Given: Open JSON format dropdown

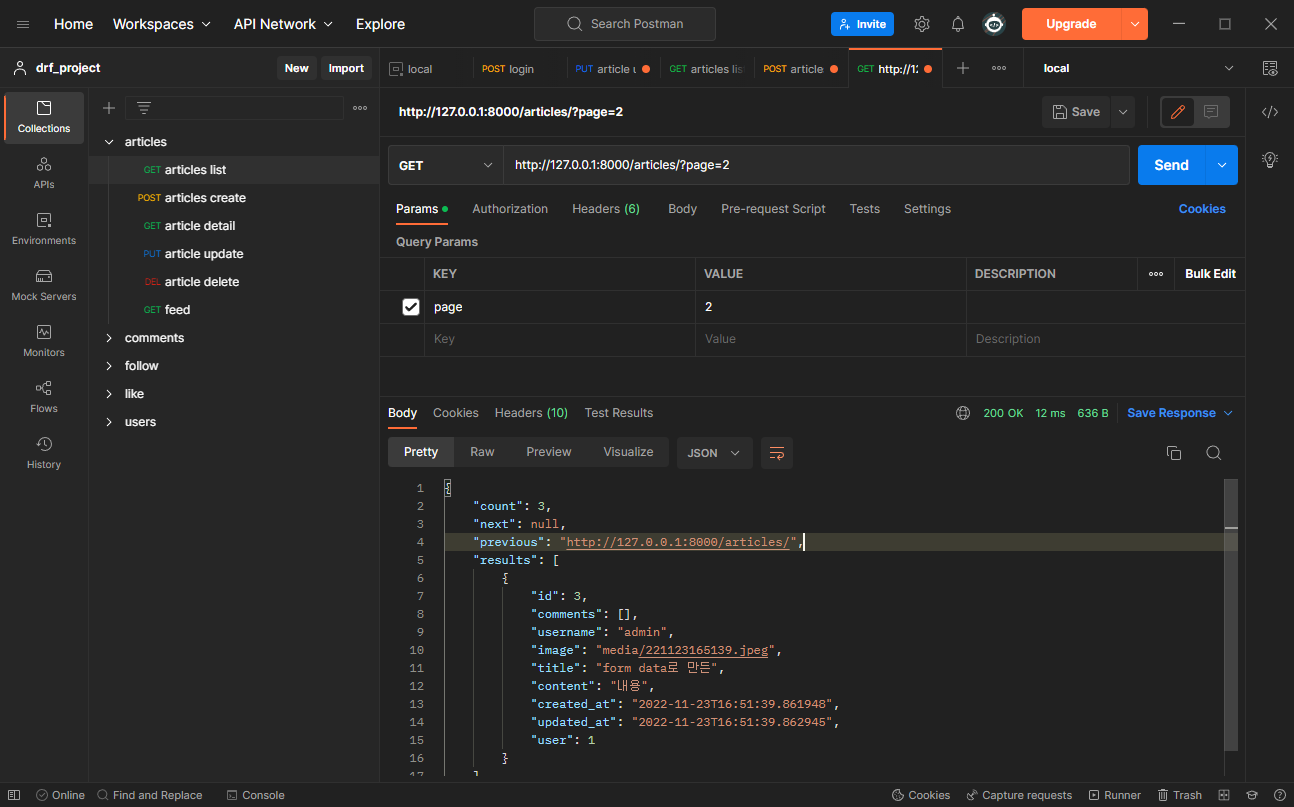Looking at the screenshot, I should [714, 453].
